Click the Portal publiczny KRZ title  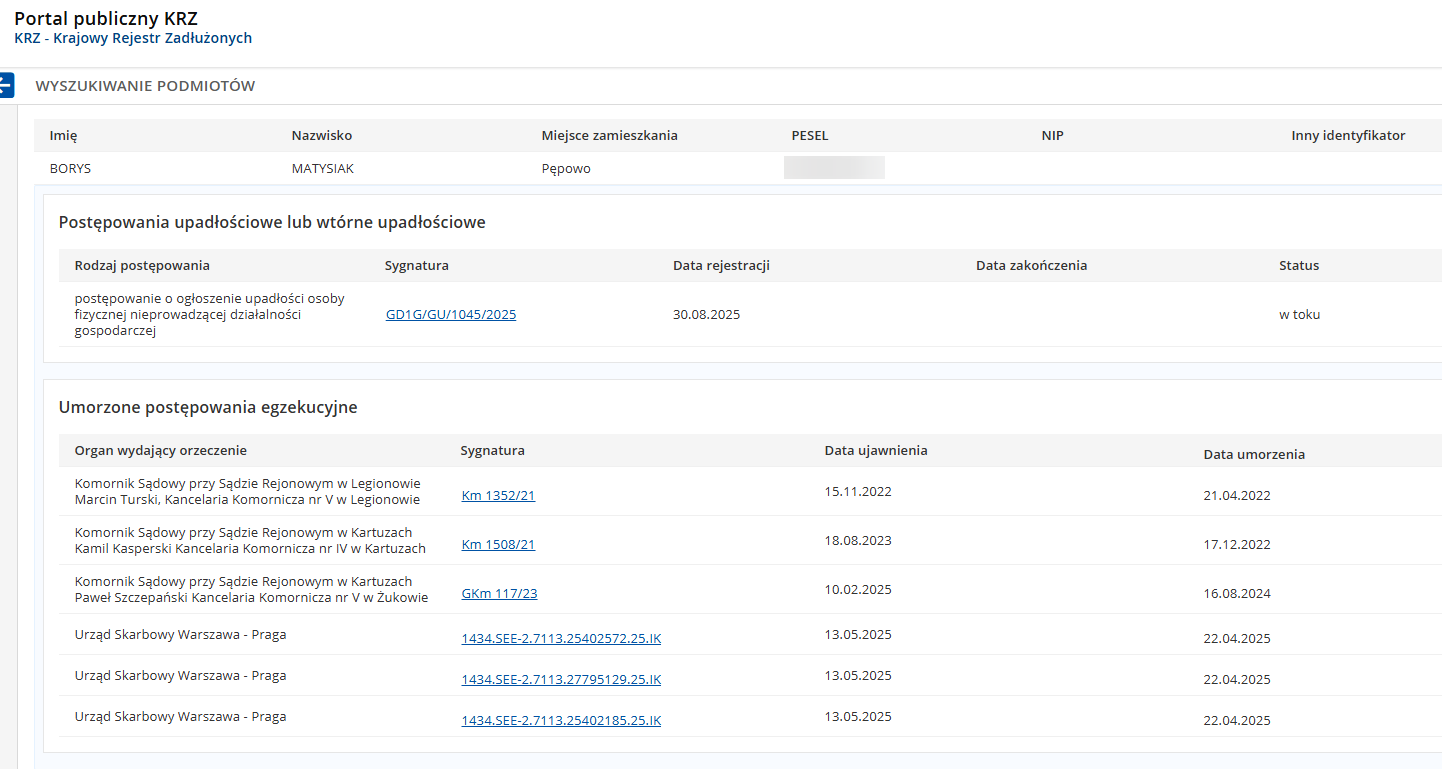(106, 18)
